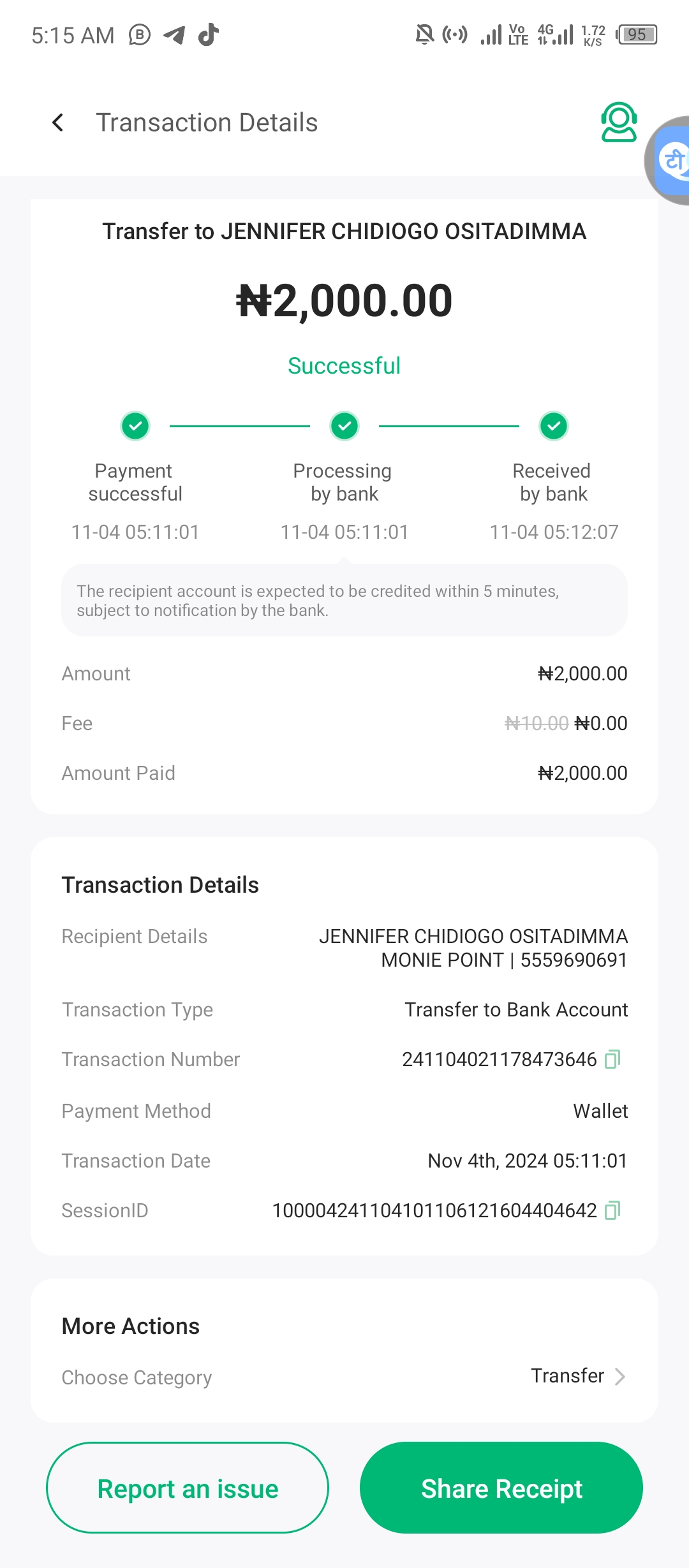The height and width of the screenshot is (1568, 689).
Task: Tap the TikTok status bar icon
Action: pos(209,34)
